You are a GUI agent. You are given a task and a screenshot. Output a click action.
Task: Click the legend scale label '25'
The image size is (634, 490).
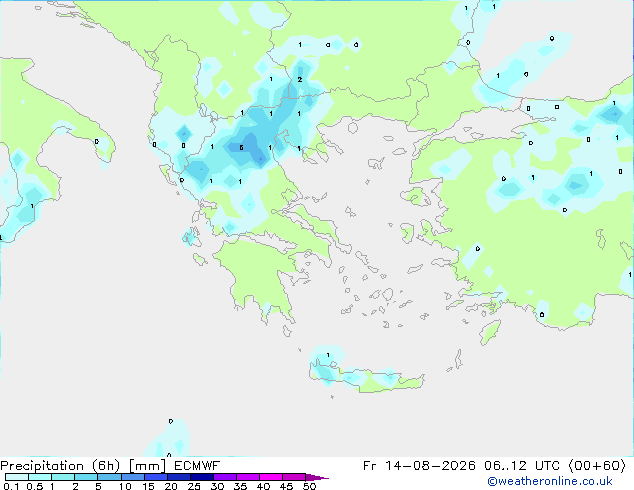(194, 486)
